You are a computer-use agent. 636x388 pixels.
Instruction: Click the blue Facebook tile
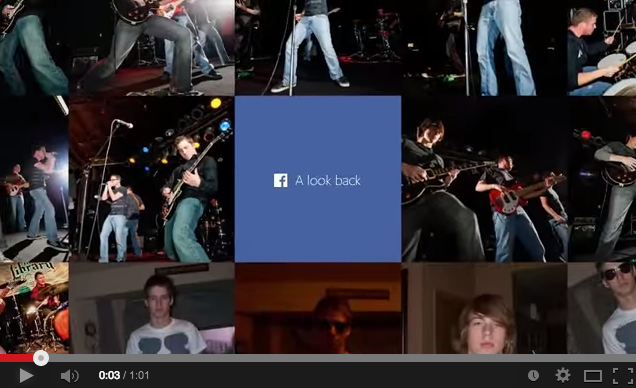pos(318,179)
